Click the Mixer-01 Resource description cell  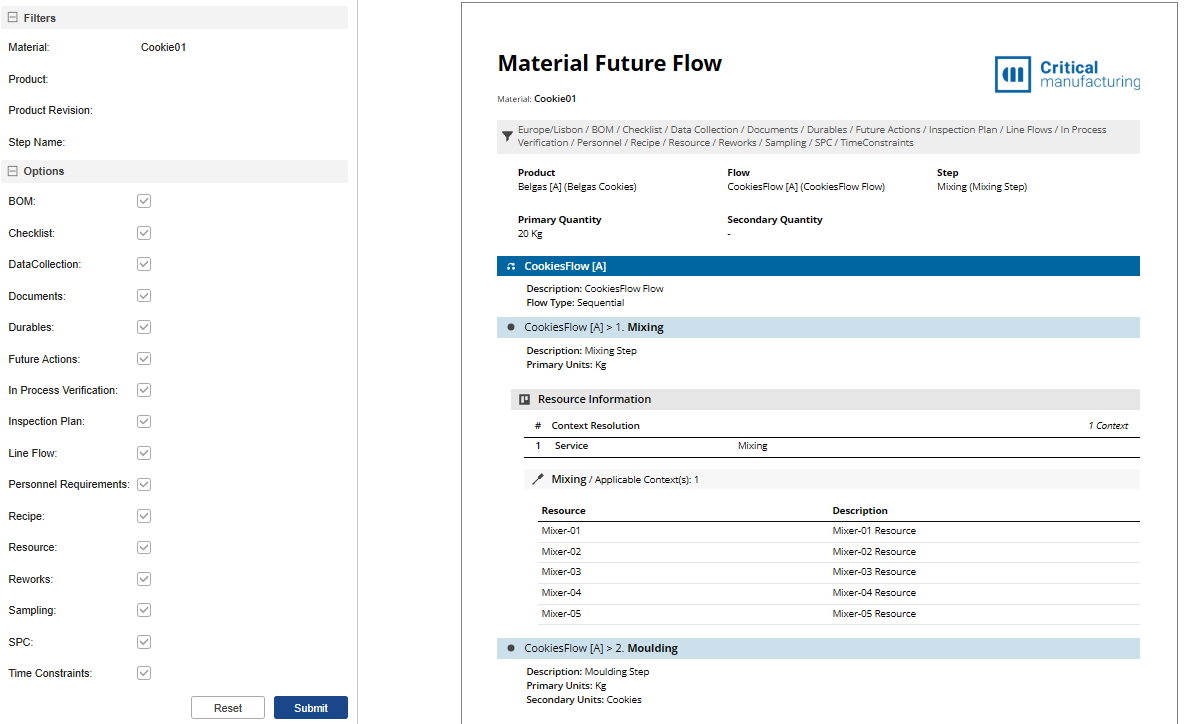874,531
